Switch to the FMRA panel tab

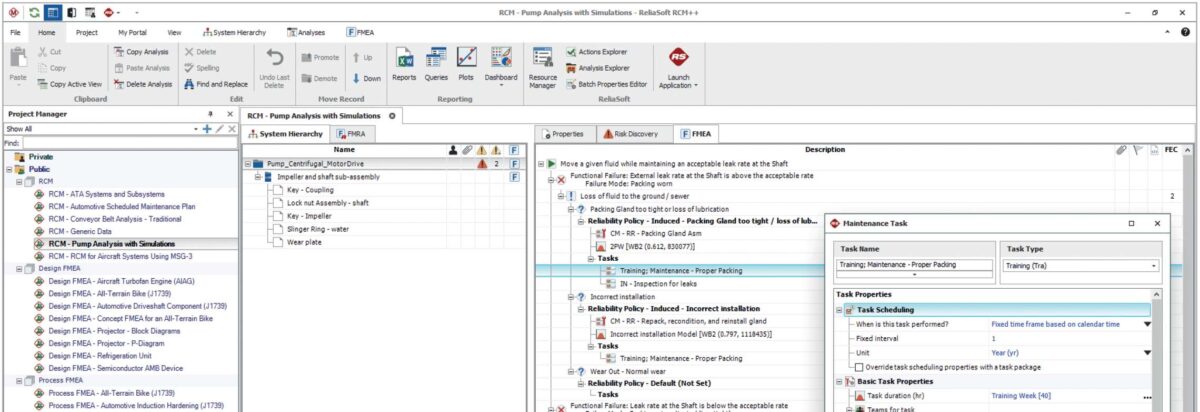click(351, 133)
